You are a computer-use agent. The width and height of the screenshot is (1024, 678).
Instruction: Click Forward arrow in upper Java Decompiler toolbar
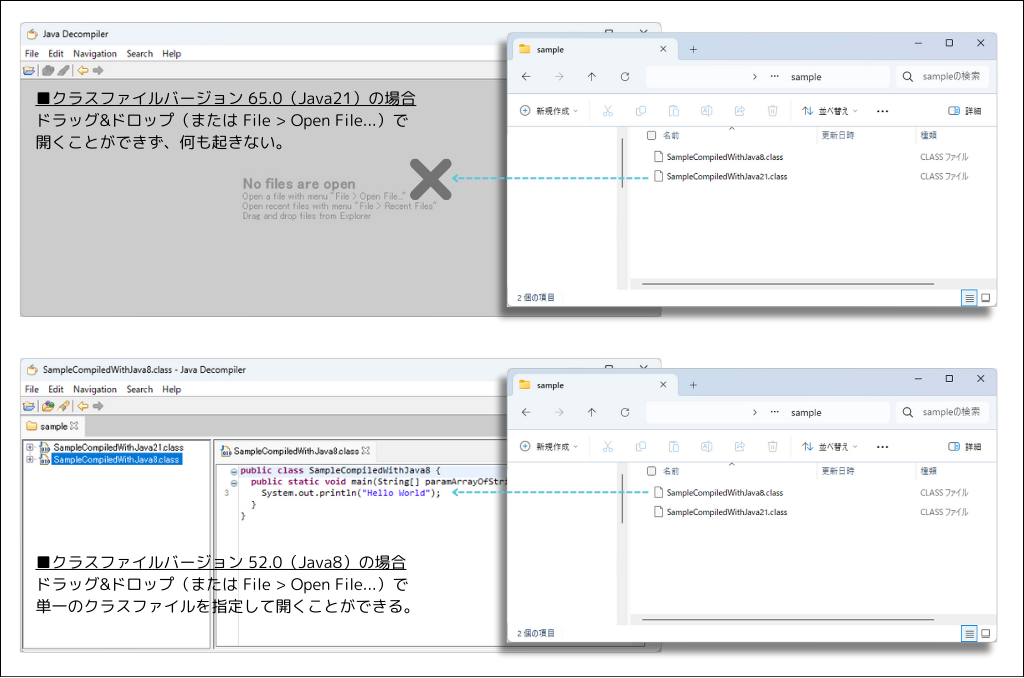98,70
